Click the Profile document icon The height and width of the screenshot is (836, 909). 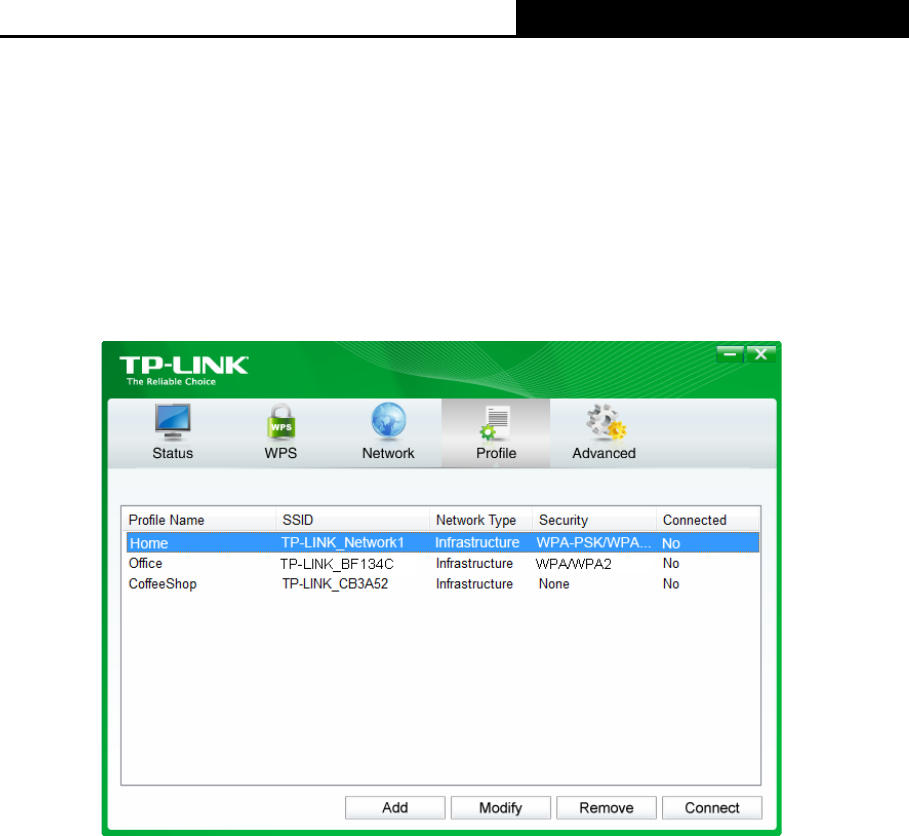(x=496, y=422)
